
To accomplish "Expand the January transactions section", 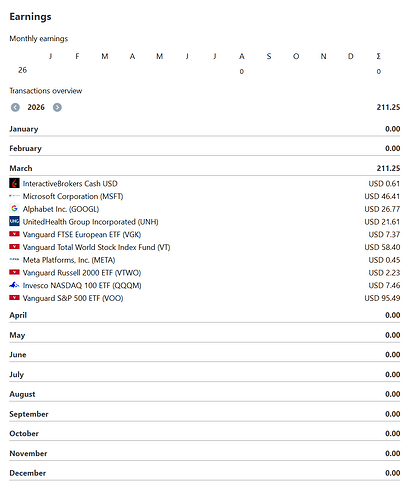I will click(x=205, y=129).
